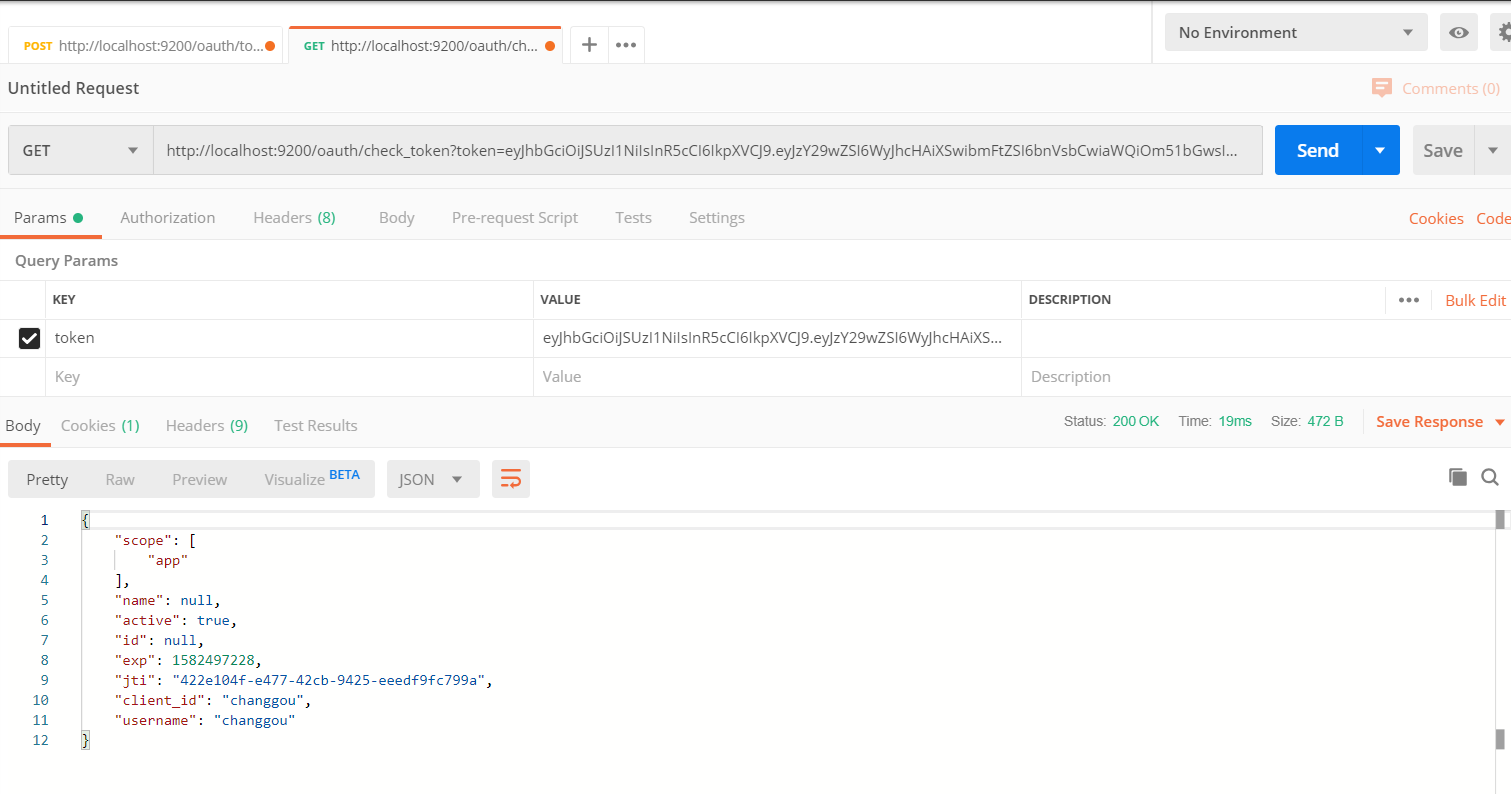Open a new request tab with plus icon
This screenshot has width=1511, height=794.
point(590,45)
